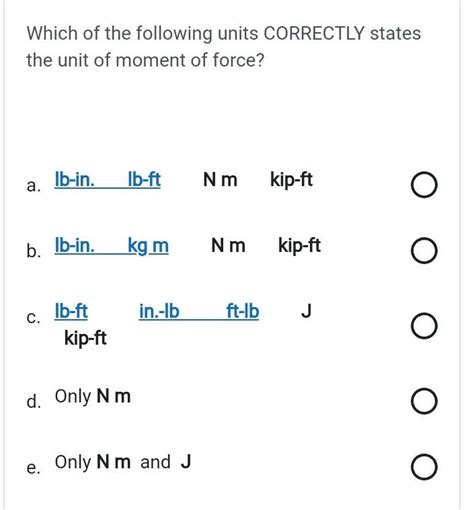Open the ft-lb link in option c
This screenshot has height=510, width=474.
click(243, 312)
